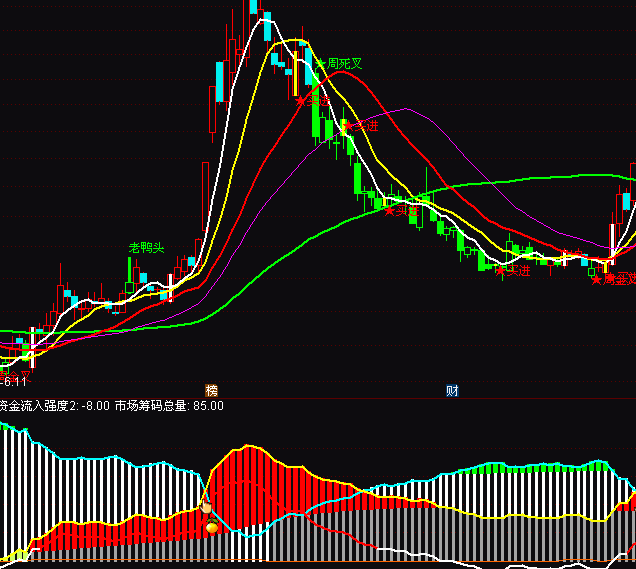Click the red star beside 周金叉 label
This screenshot has width=636, height=569.
tap(596, 281)
